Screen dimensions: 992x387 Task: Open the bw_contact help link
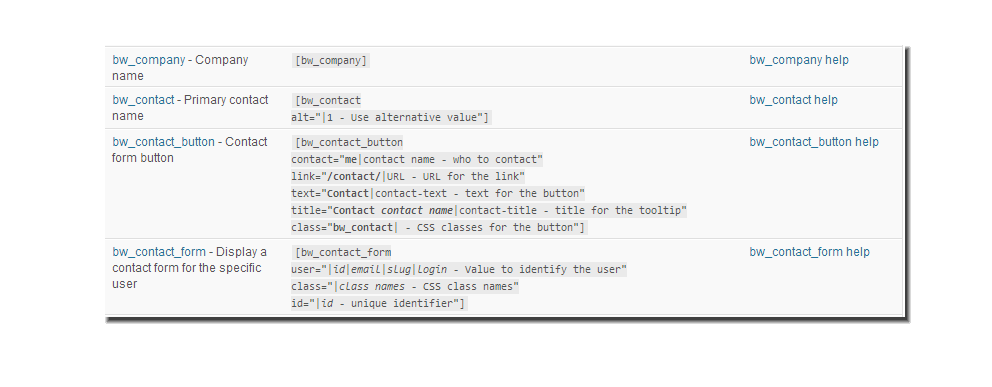point(793,100)
